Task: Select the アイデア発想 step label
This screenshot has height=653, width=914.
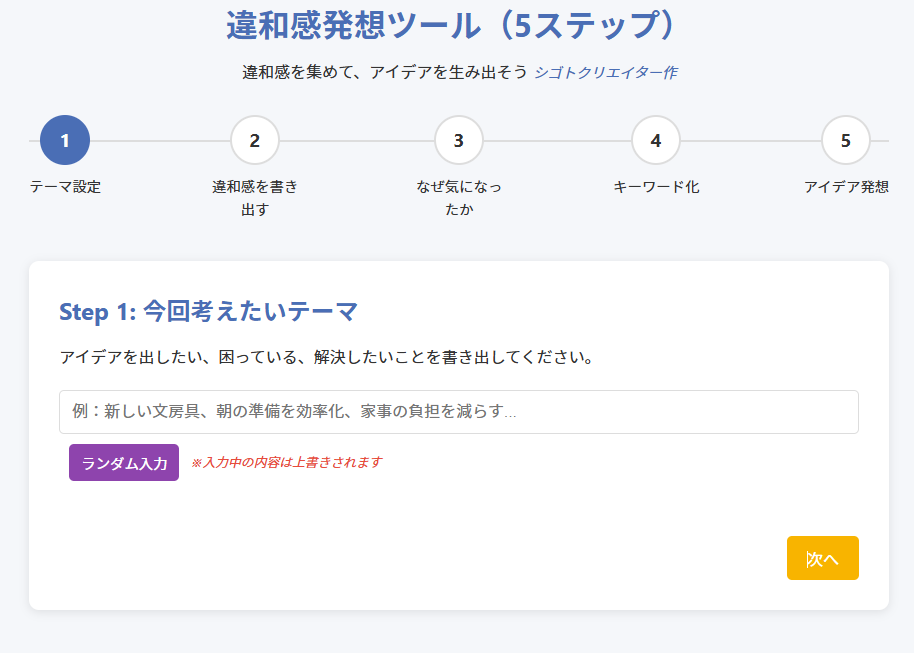Action: [846, 187]
